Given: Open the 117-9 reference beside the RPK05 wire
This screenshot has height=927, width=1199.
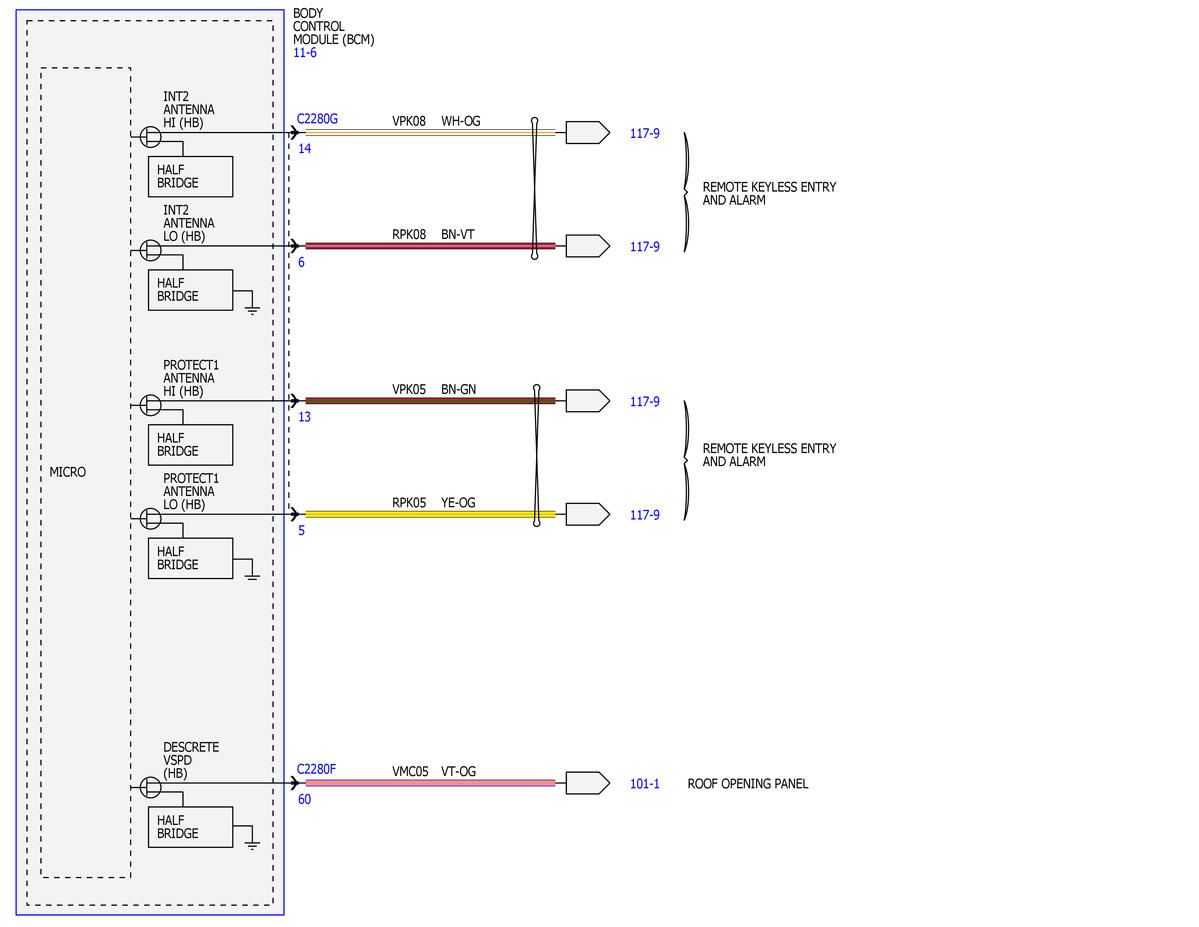Looking at the screenshot, I should click(x=645, y=515).
